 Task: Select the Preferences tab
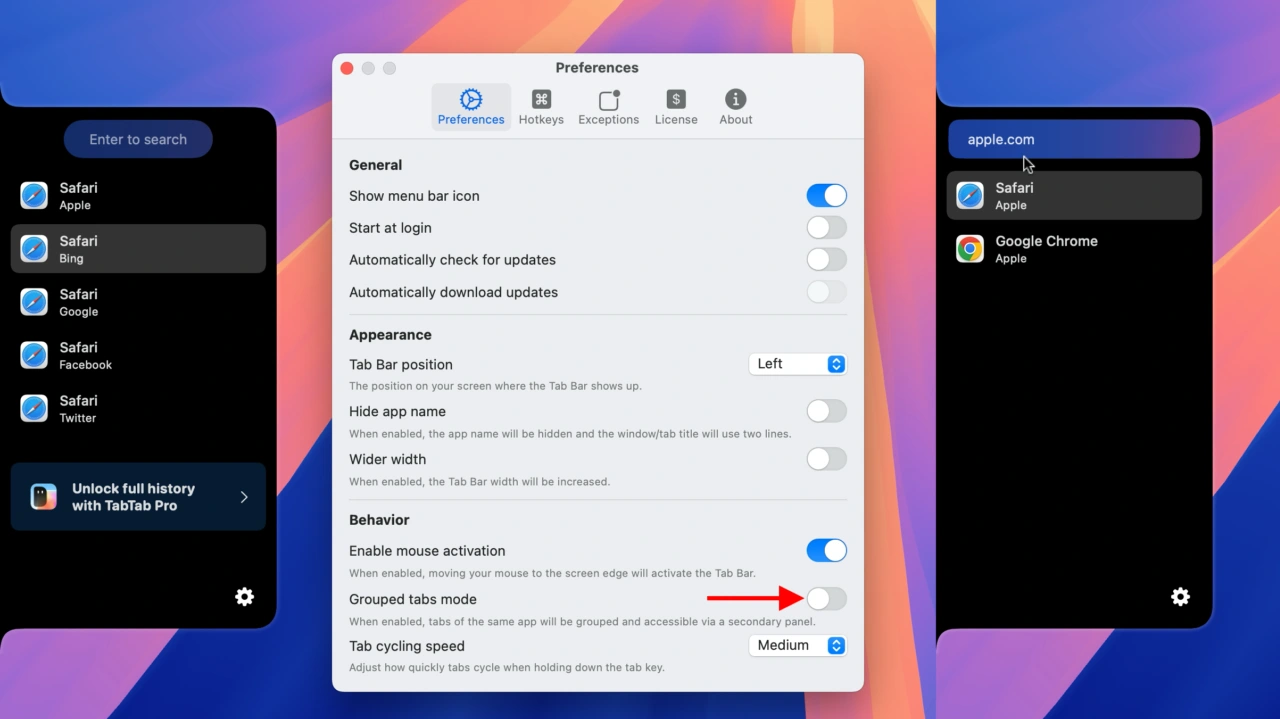click(471, 107)
